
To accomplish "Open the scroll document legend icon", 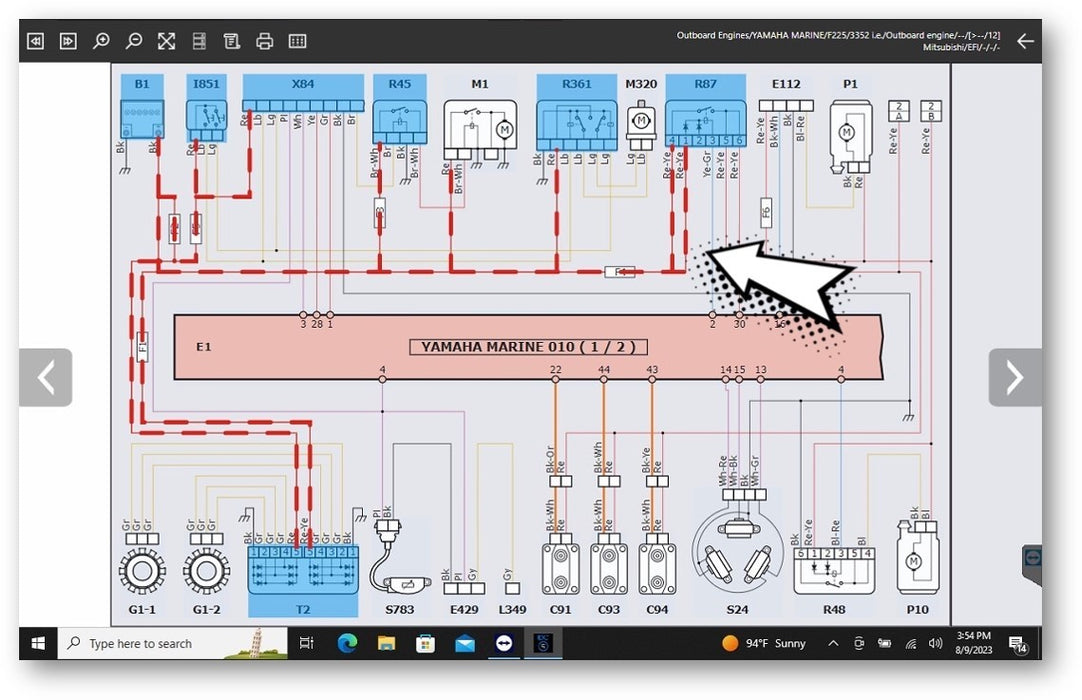I will (232, 41).
